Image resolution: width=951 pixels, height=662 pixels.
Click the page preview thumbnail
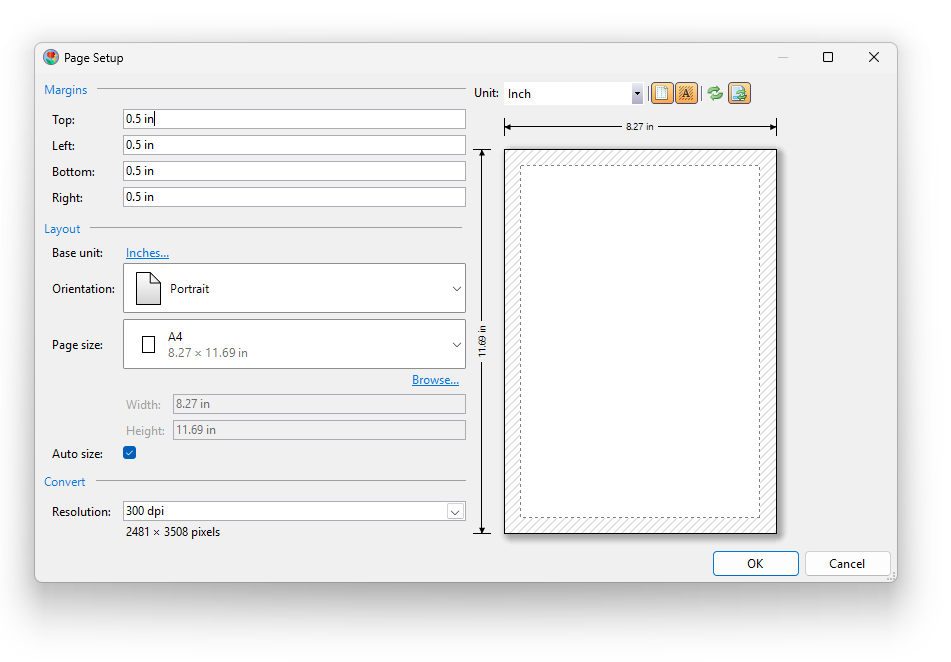click(x=640, y=340)
